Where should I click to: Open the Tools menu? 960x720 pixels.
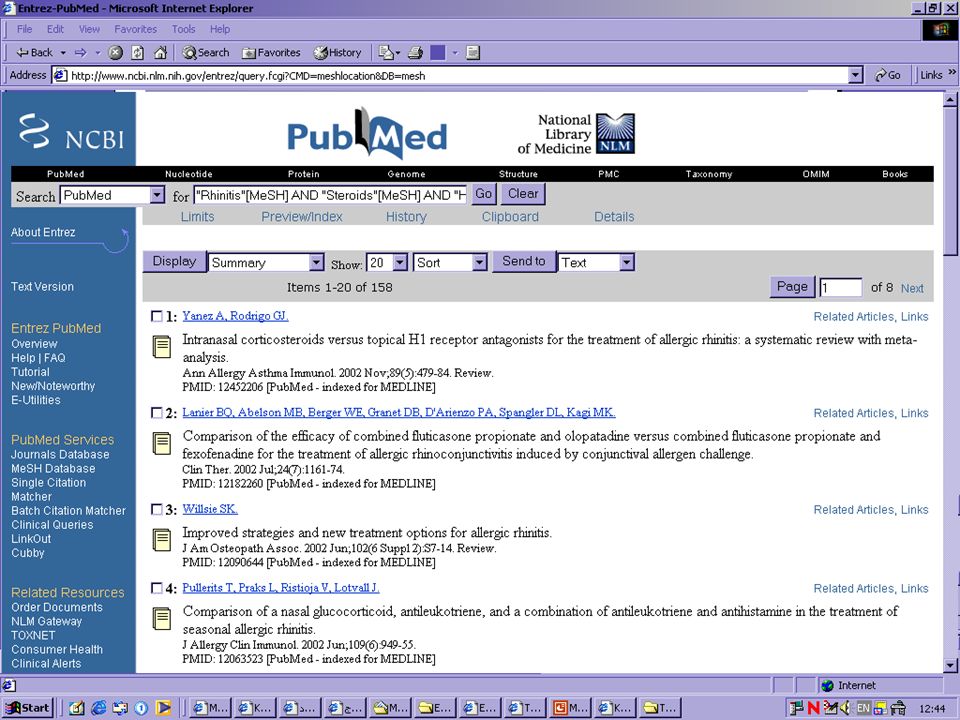click(183, 29)
